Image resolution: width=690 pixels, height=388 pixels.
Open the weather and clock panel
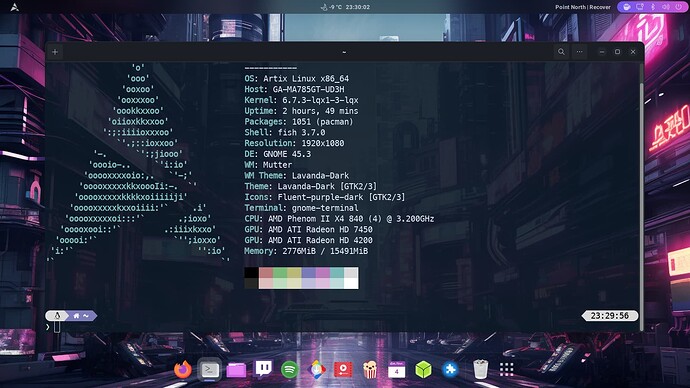345,7
